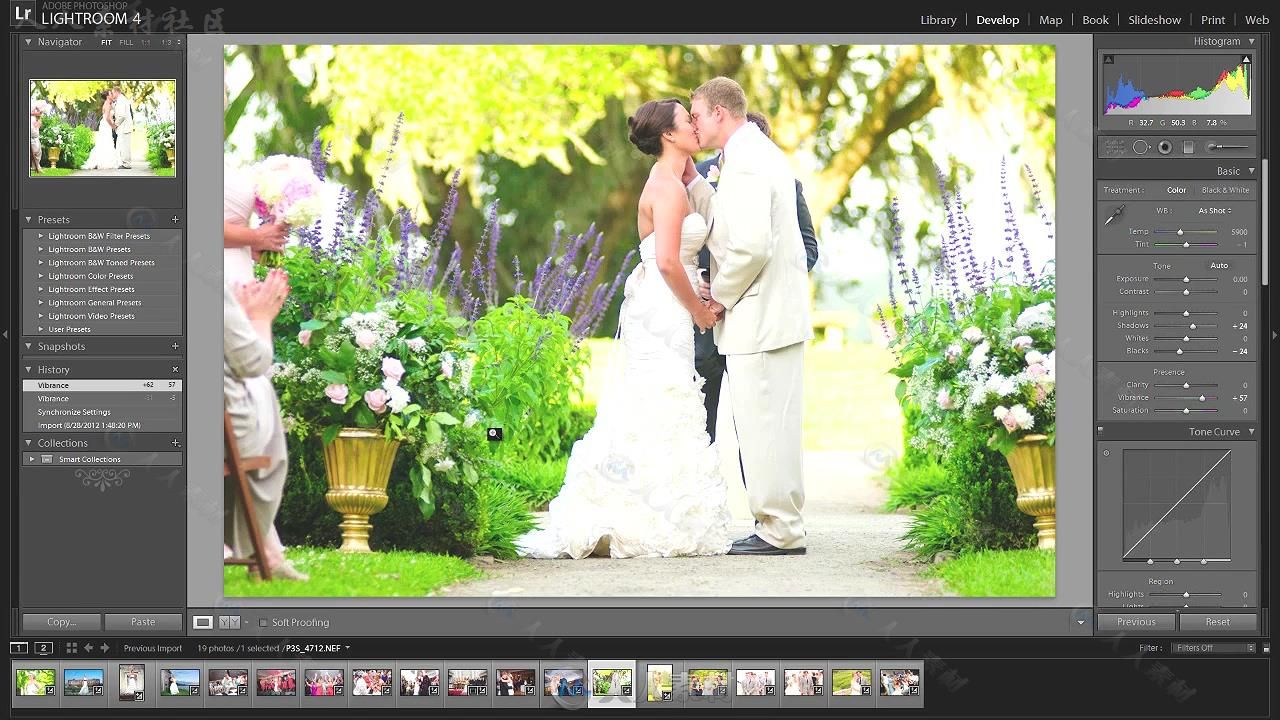Open second window display 2 button
Viewport: 1280px width, 720px height.
[44, 648]
